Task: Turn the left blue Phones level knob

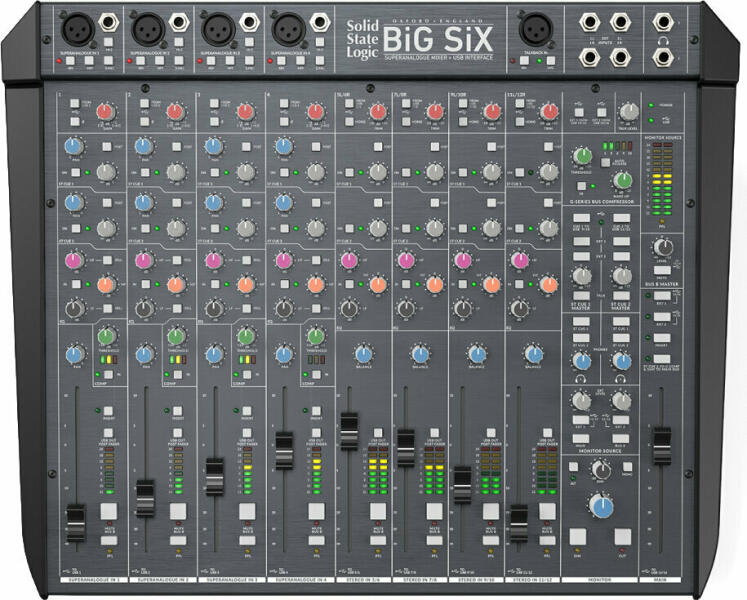Action: coord(581,361)
